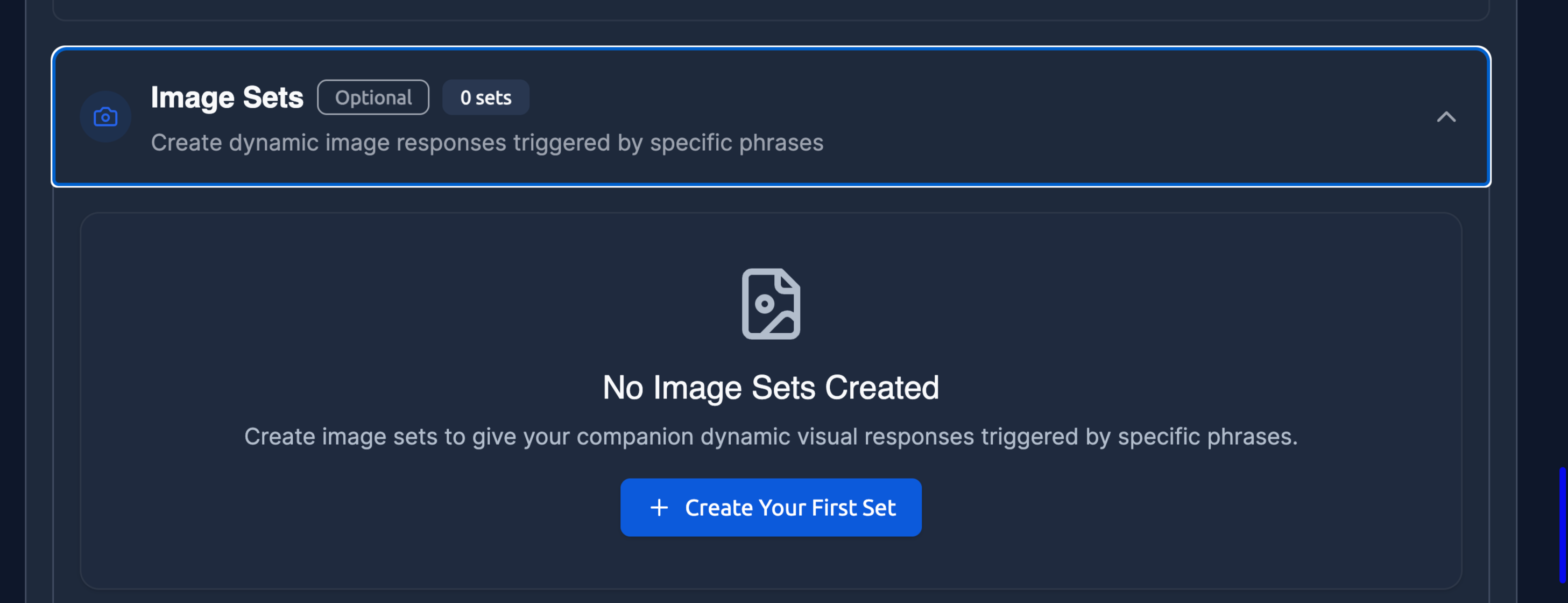Viewport: 1568px width, 603px height.
Task: Click the camera icon beside Image Sets heading
Action: click(x=105, y=116)
